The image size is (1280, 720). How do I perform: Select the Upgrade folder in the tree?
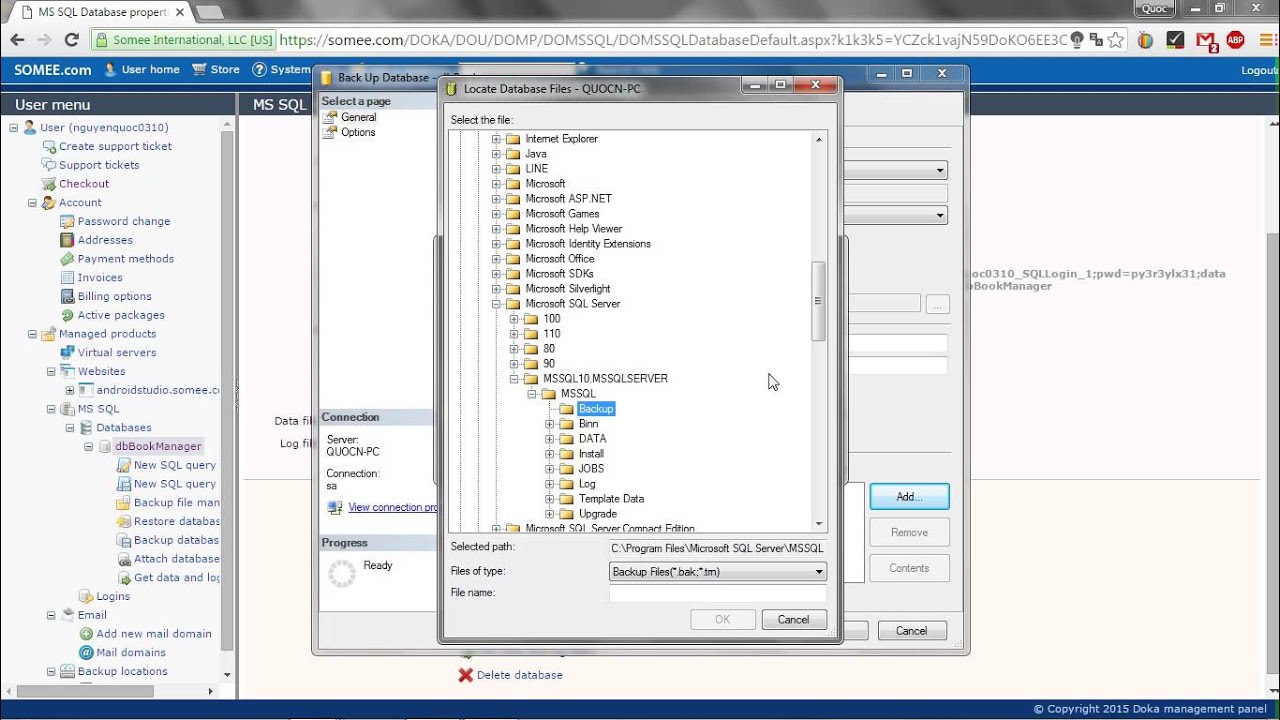(x=598, y=514)
